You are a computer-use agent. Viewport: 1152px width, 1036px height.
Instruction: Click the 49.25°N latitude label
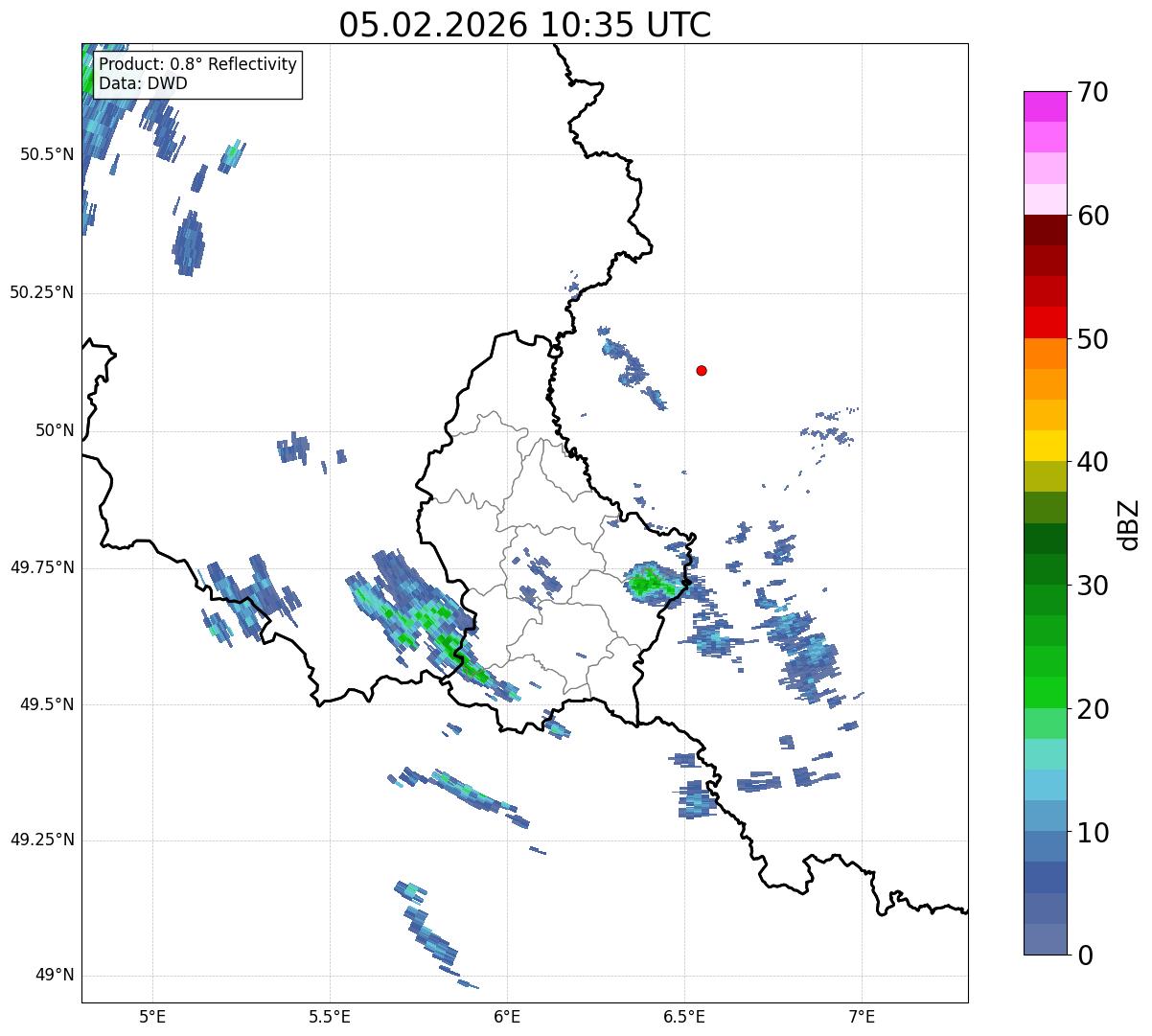point(41,840)
